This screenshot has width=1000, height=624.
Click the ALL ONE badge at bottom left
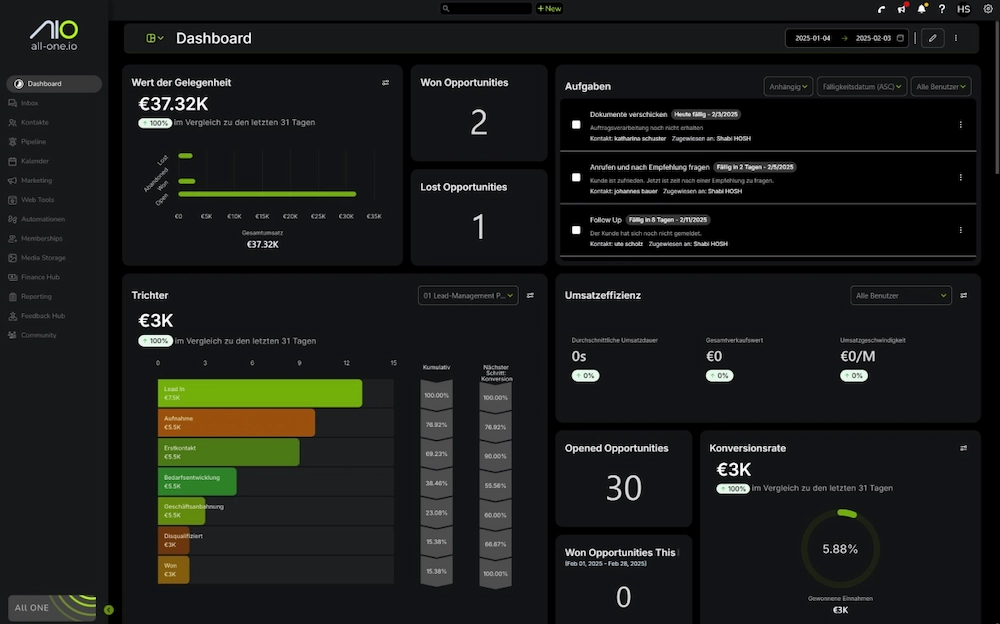point(52,608)
